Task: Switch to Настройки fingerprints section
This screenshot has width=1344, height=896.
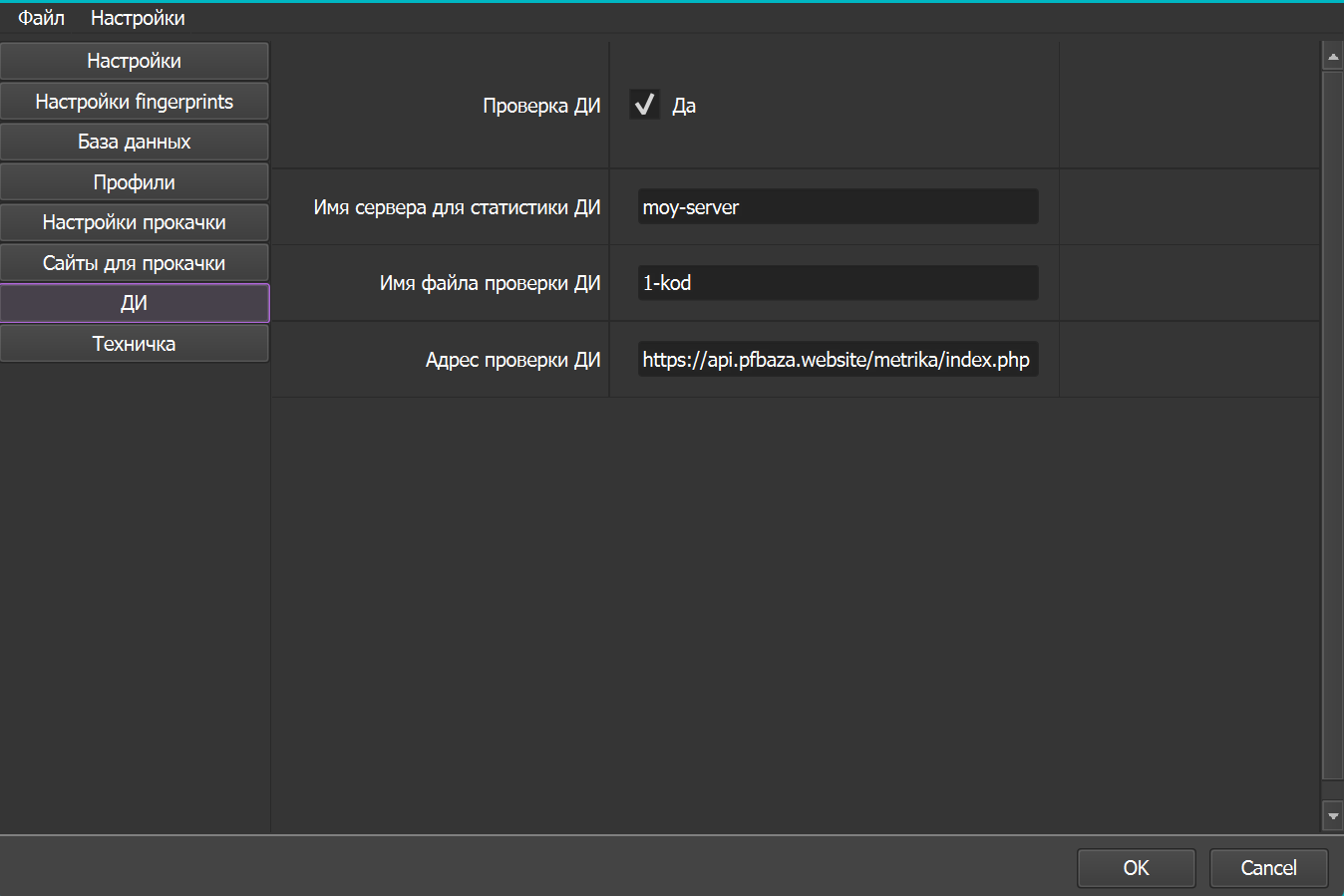Action: tap(135, 102)
